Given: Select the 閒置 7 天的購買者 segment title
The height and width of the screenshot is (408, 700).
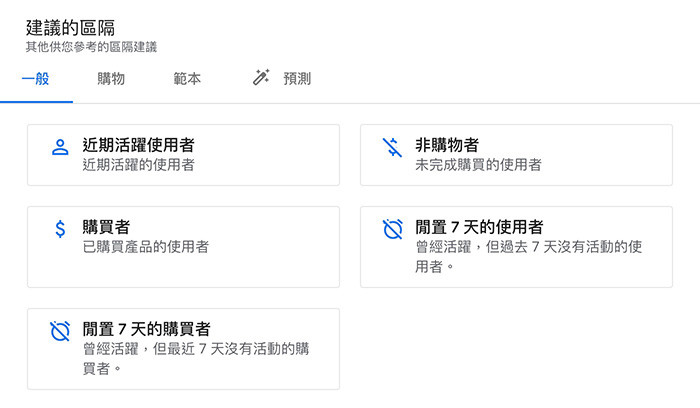Looking at the screenshot, I should (x=146, y=329).
